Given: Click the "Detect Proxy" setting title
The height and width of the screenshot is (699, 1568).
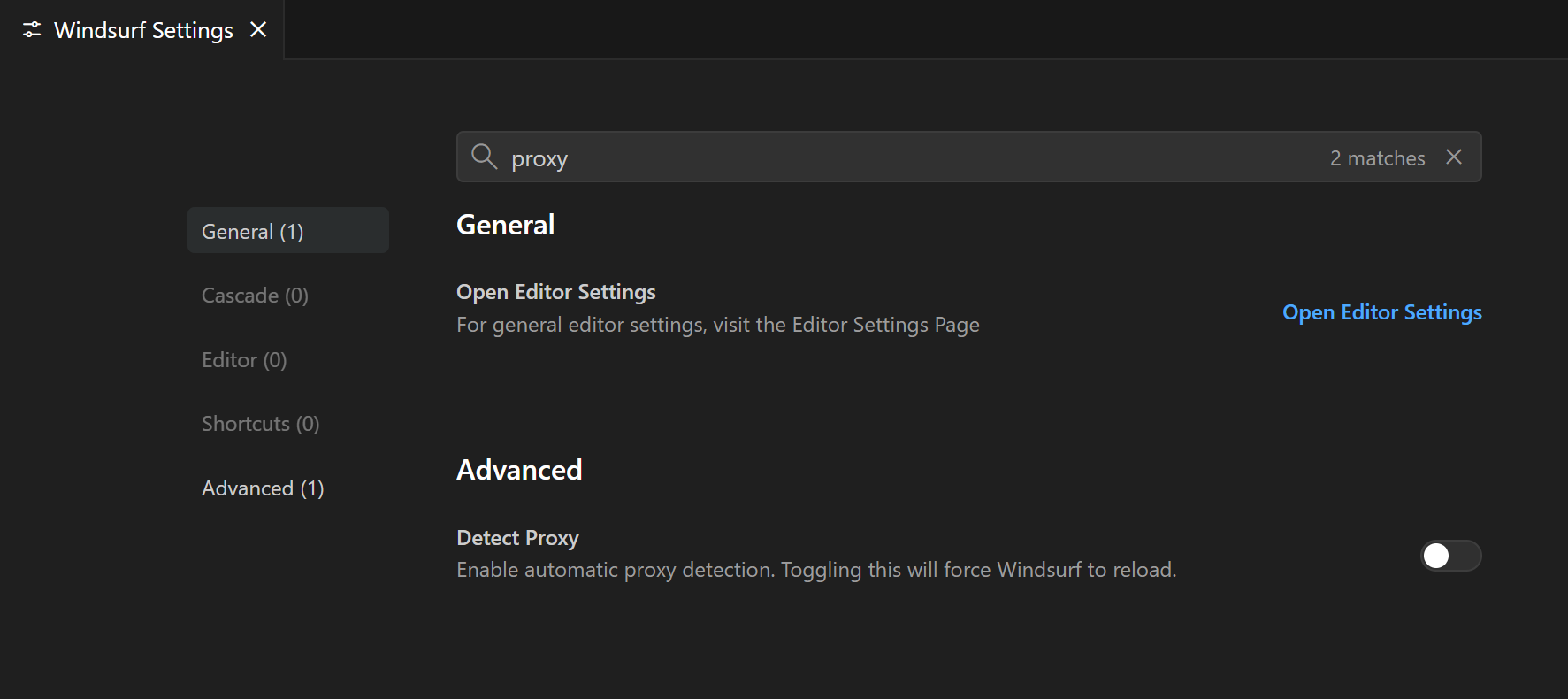Looking at the screenshot, I should click(517, 538).
